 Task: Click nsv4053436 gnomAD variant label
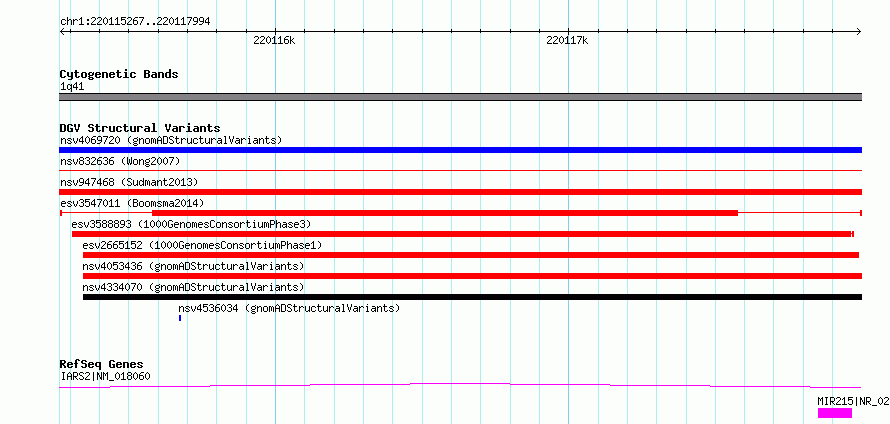[193, 266]
